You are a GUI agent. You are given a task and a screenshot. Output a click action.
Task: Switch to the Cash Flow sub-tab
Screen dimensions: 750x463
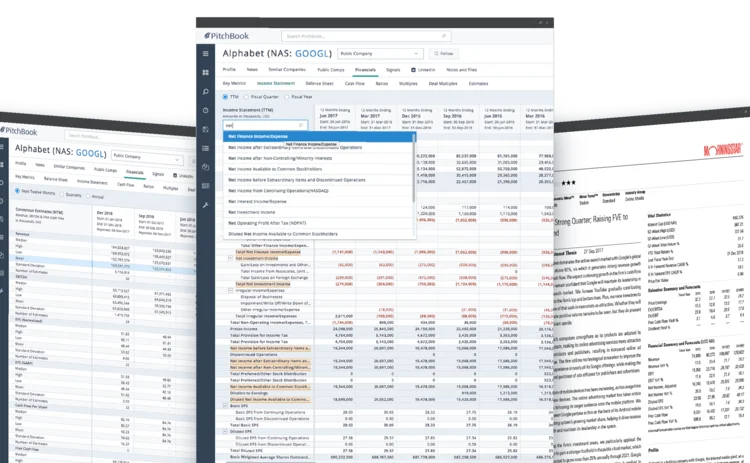click(x=354, y=83)
